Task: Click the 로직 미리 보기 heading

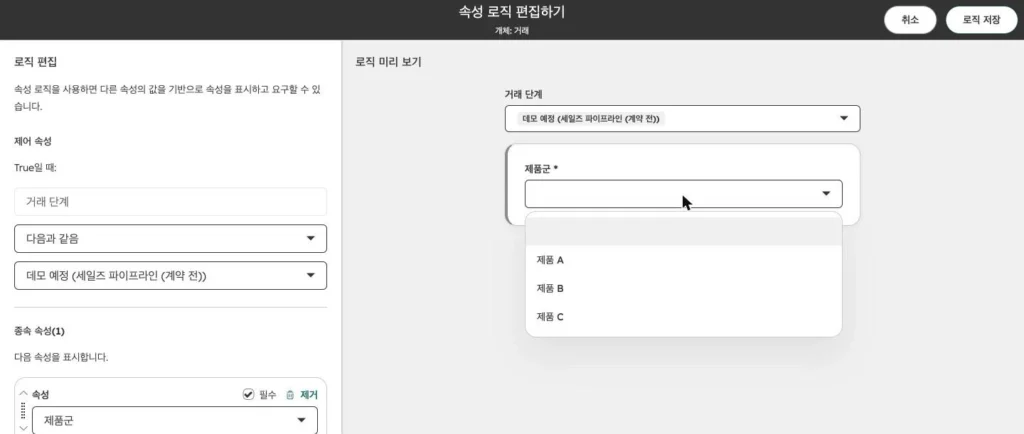Action: [x=389, y=63]
